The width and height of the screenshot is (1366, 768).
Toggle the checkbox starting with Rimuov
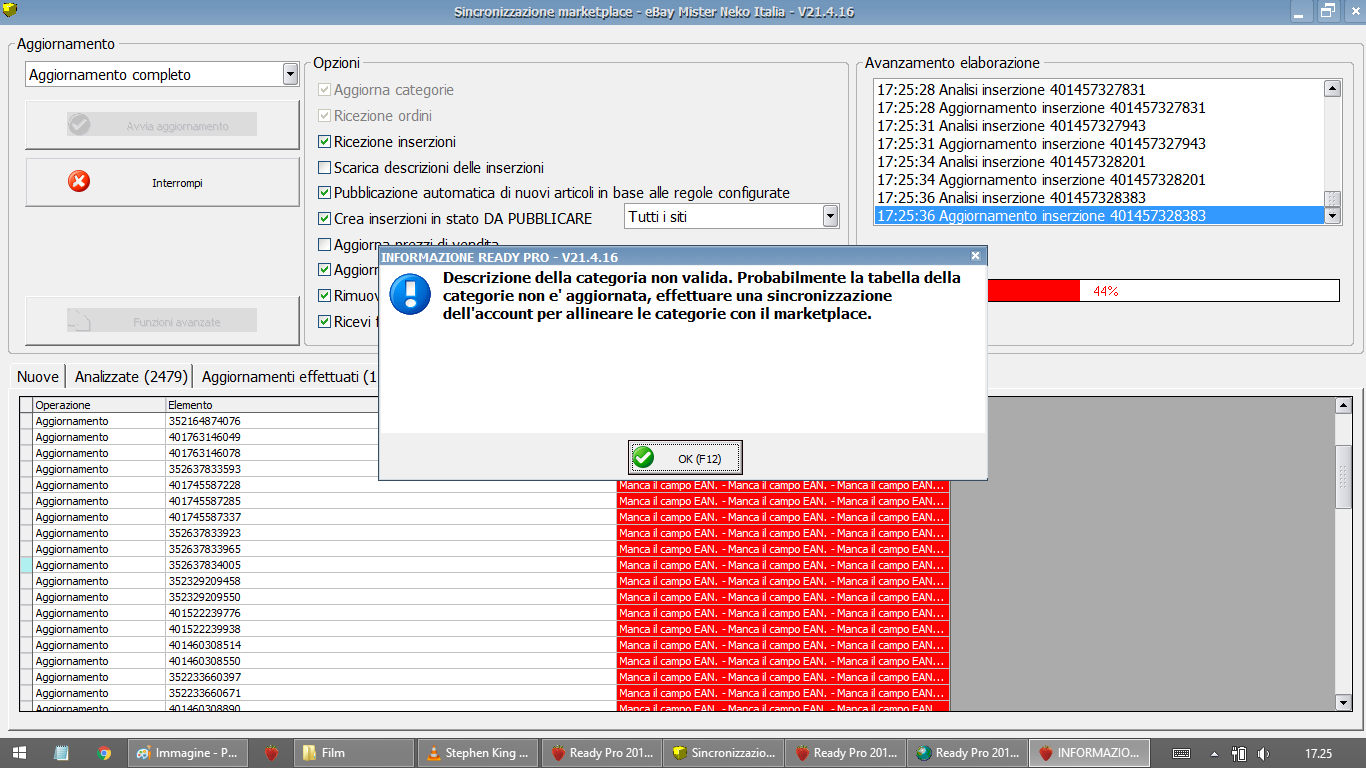coord(324,296)
